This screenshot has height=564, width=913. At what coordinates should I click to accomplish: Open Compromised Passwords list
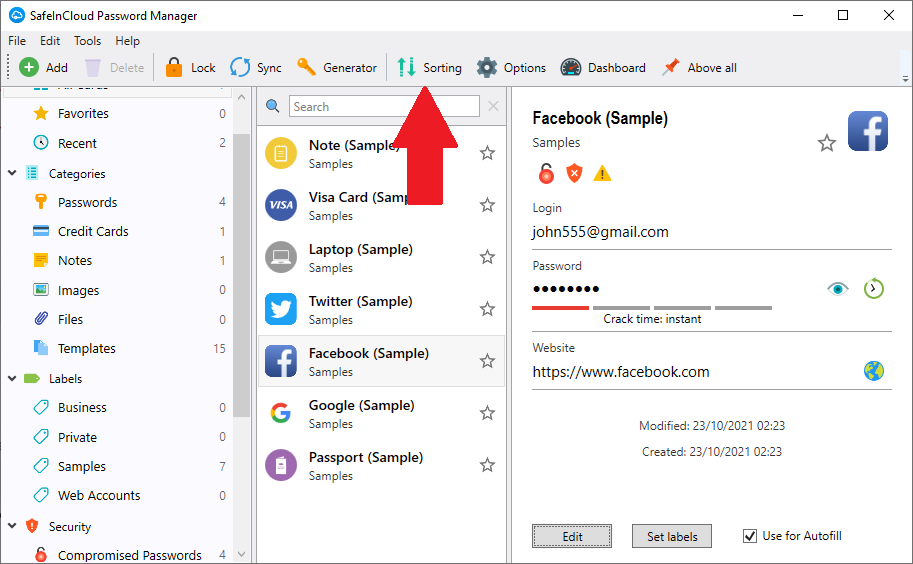[116, 555]
